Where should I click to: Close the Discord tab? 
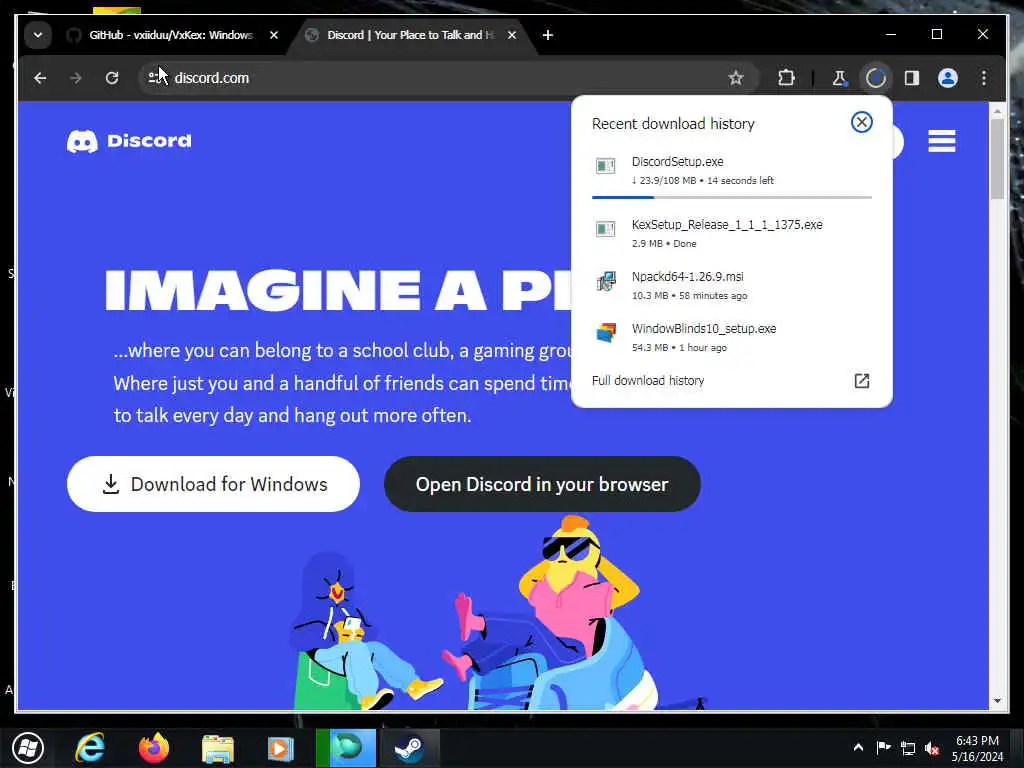pos(512,35)
